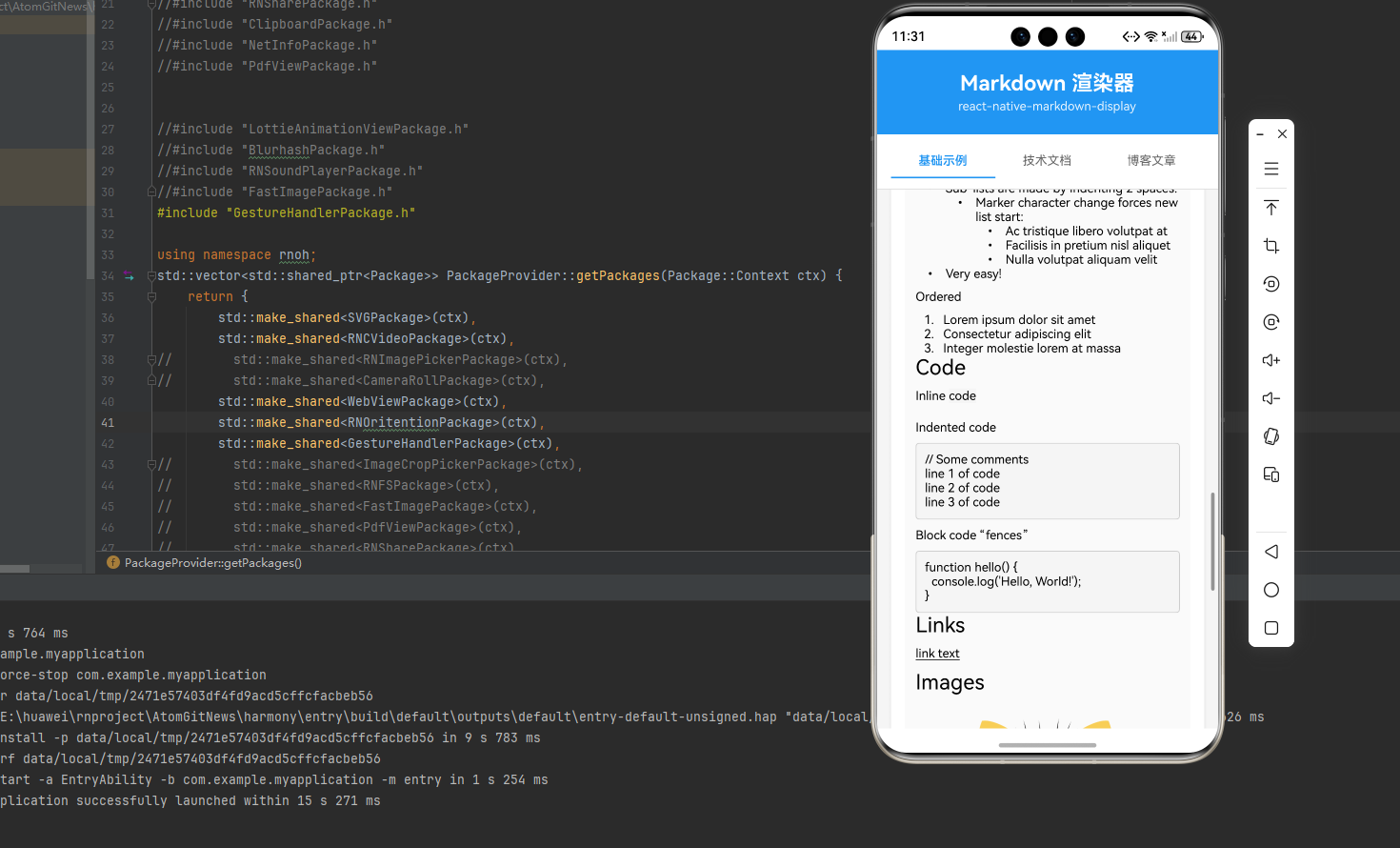Tap 'Lorem ipsum dolor sit amet' list item
Screen dimensions: 1400x848
click(1019, 320)
